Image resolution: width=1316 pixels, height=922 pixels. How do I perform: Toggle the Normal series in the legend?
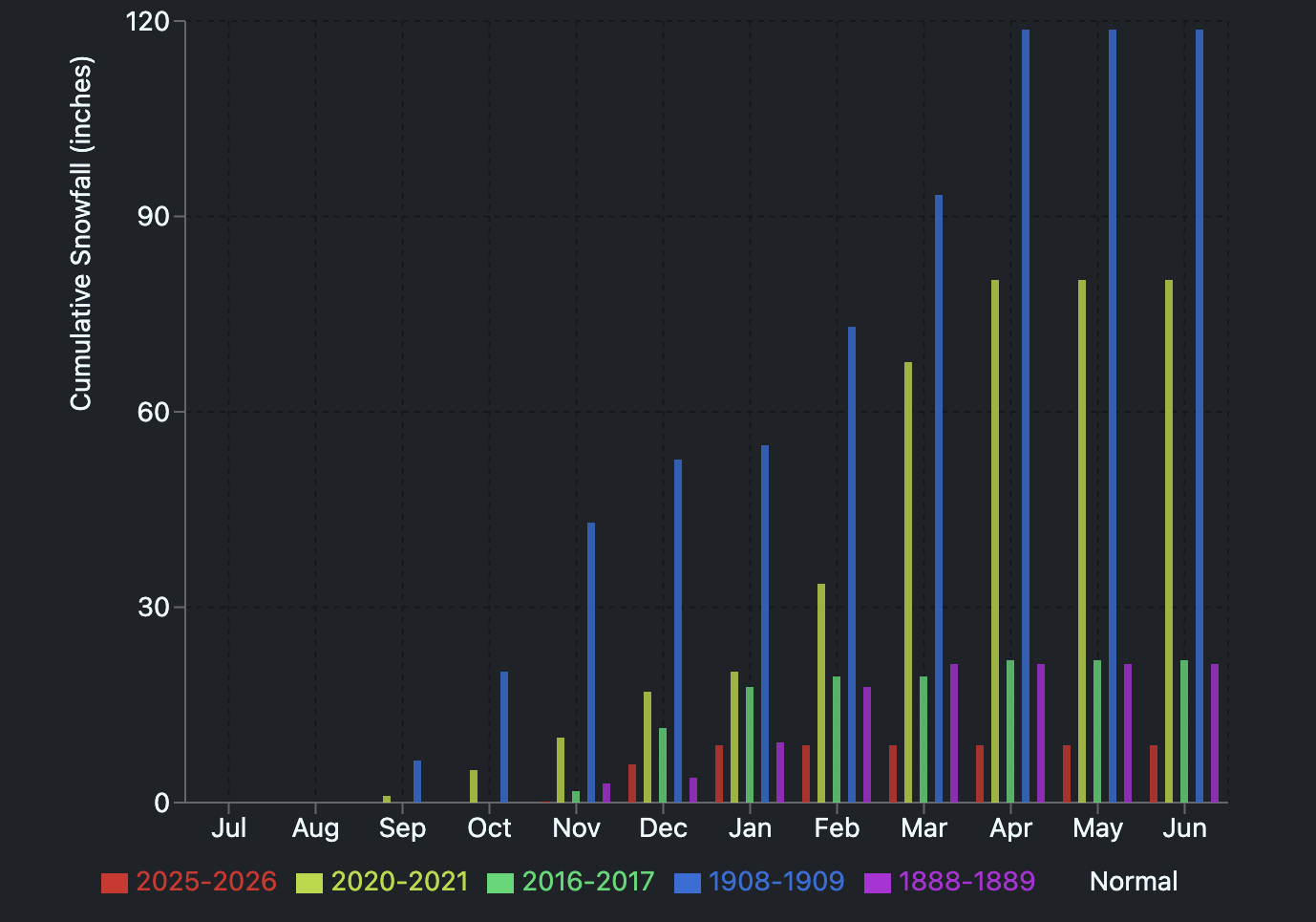(1134, 882)
